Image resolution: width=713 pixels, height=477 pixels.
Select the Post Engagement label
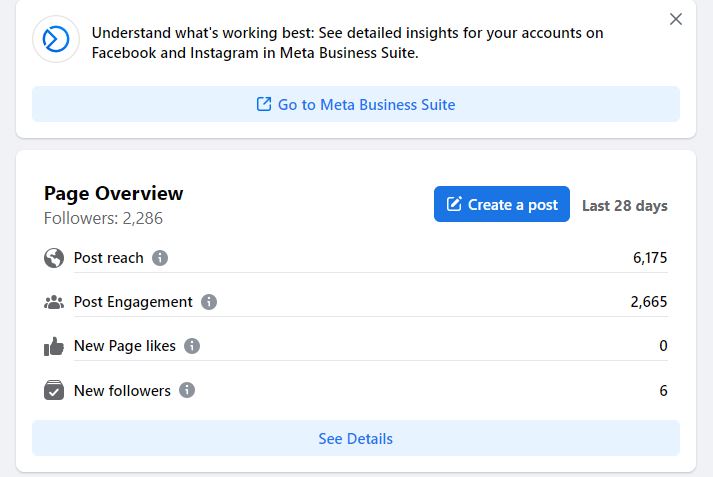[133, 302]
